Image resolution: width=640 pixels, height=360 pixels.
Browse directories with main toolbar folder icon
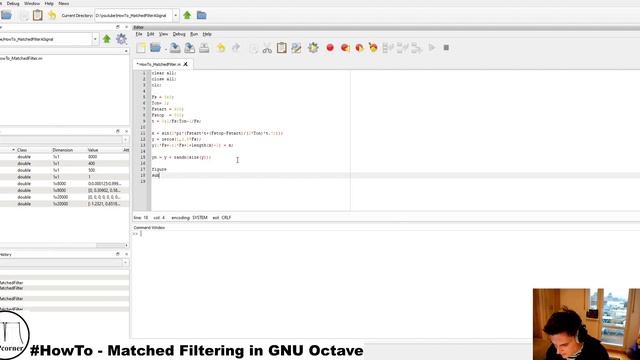202,16
